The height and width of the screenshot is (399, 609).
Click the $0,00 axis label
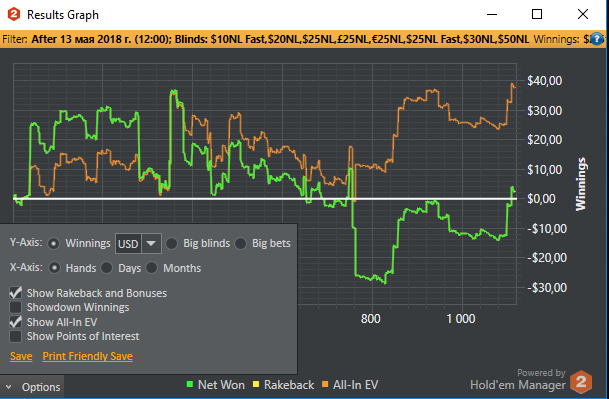[x=542, y=199]
